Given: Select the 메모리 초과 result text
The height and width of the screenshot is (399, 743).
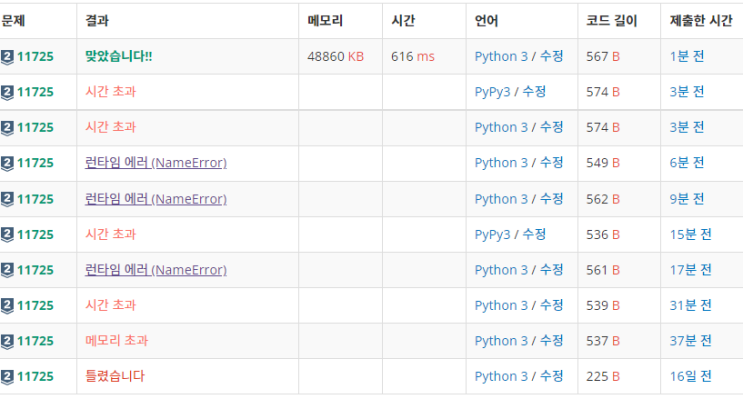Looking at the screenshot, I should coord(117,341).
